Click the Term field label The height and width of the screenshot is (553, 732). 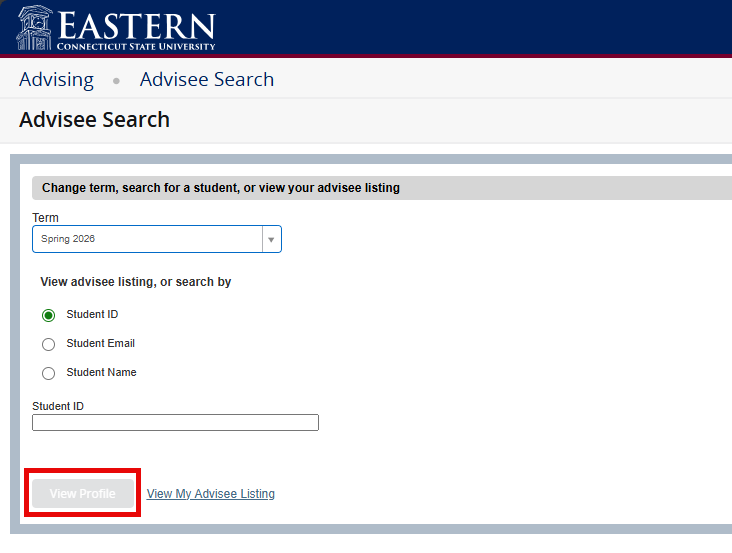(45, 217)
